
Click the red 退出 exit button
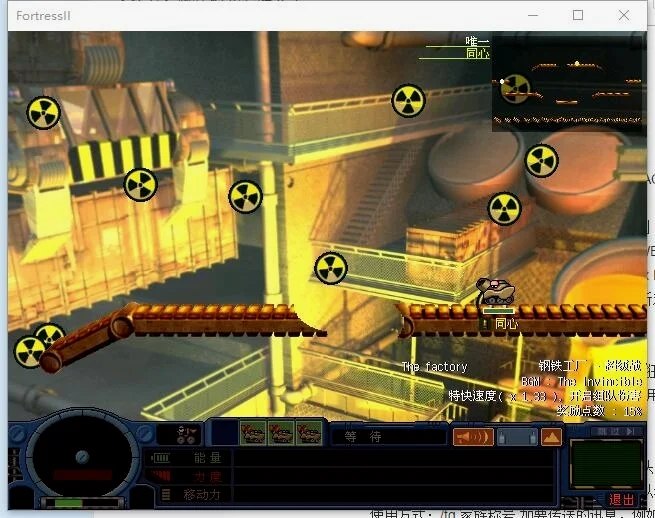point(621,500)
